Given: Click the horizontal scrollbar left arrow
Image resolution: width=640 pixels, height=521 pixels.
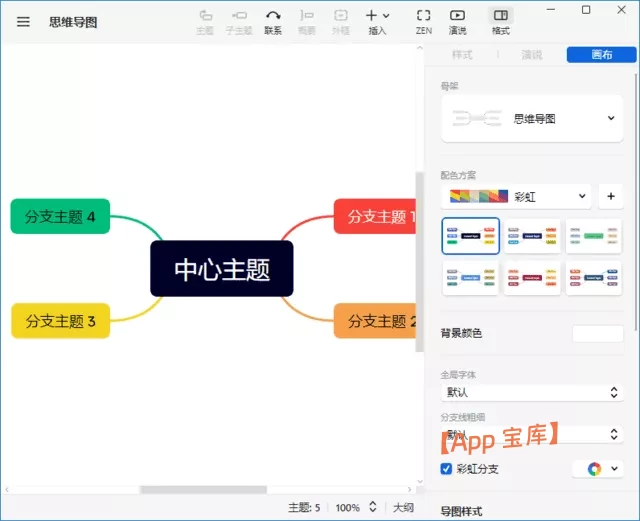Looking at the screenshot, I should click(7, 490).
